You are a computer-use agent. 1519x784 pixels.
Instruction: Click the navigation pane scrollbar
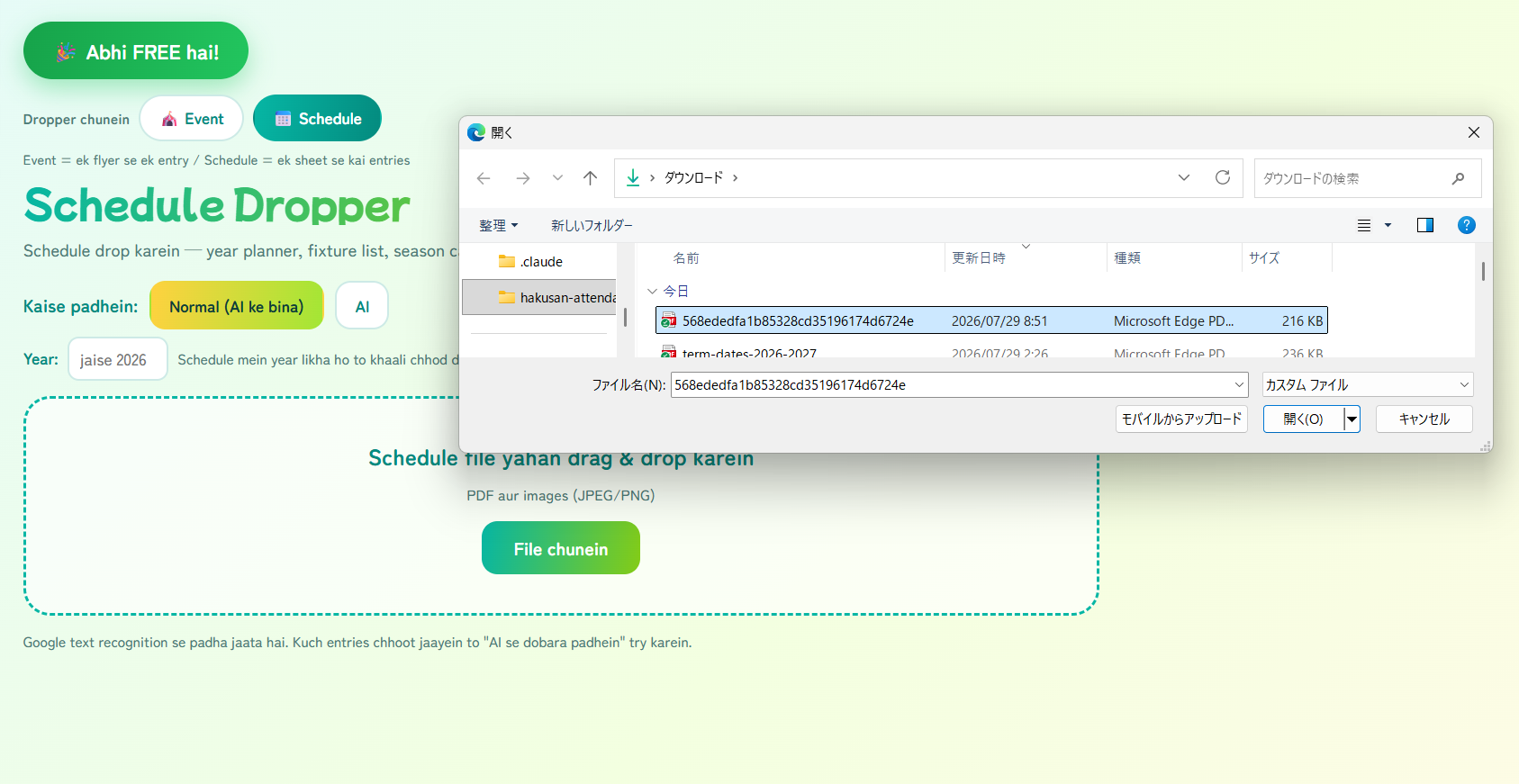point(625,317)
